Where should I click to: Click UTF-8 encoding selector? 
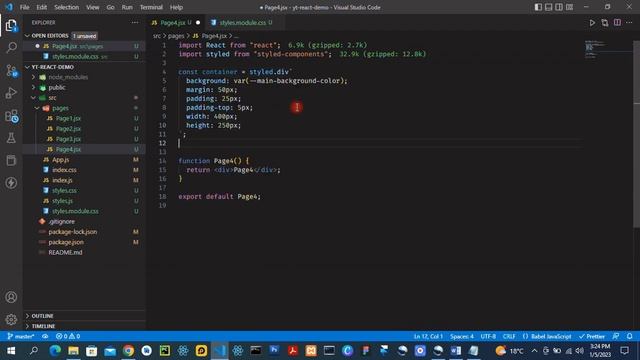[488, 336]
